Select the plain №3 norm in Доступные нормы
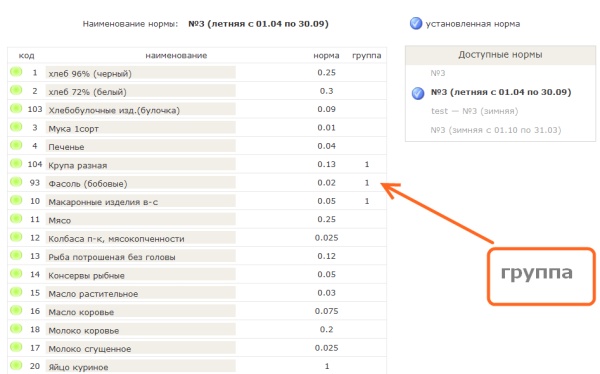This screenshot has height=374, width=600. tap(438, 73)
